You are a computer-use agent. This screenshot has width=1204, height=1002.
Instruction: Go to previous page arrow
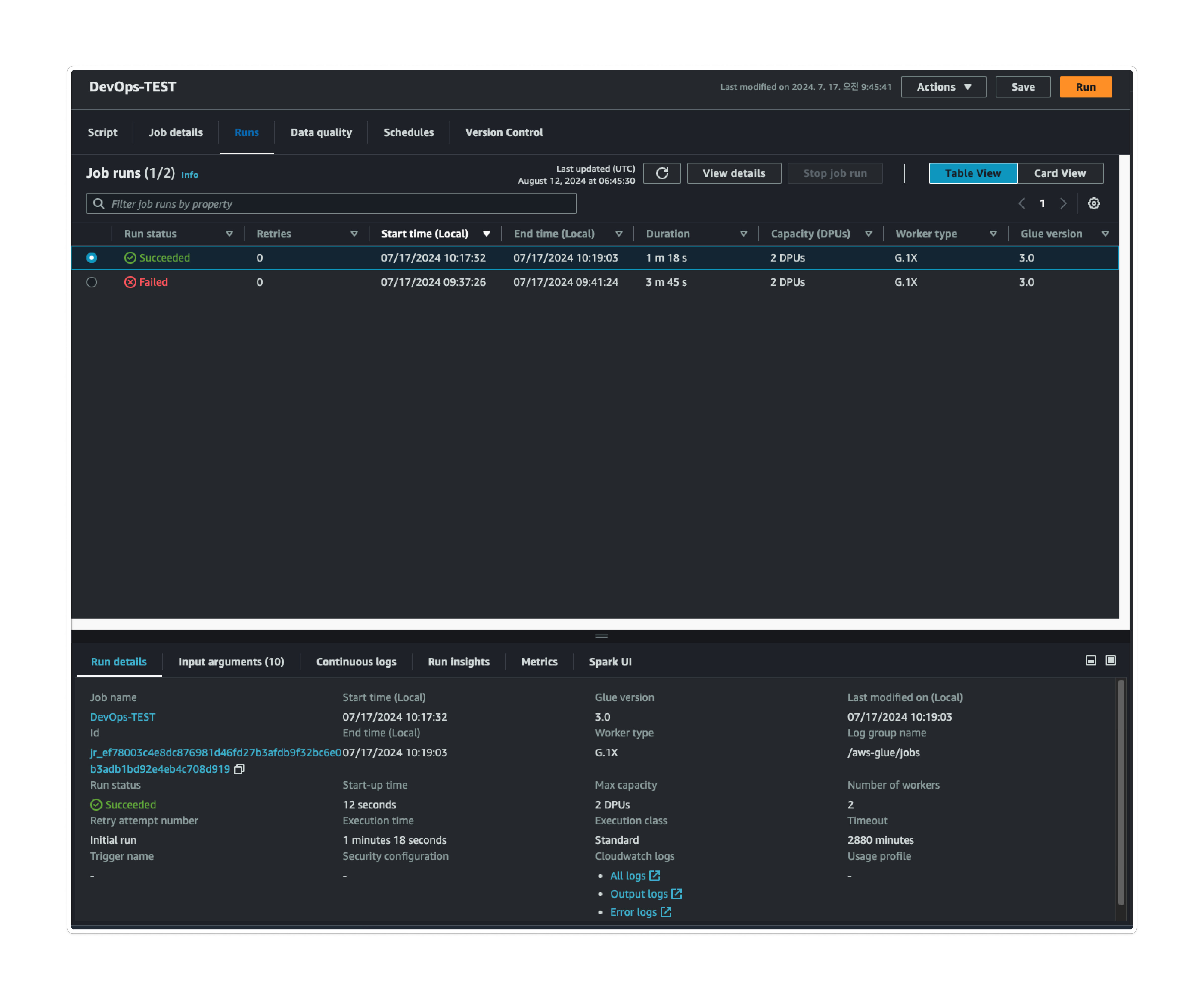[x=1021, y=203]
